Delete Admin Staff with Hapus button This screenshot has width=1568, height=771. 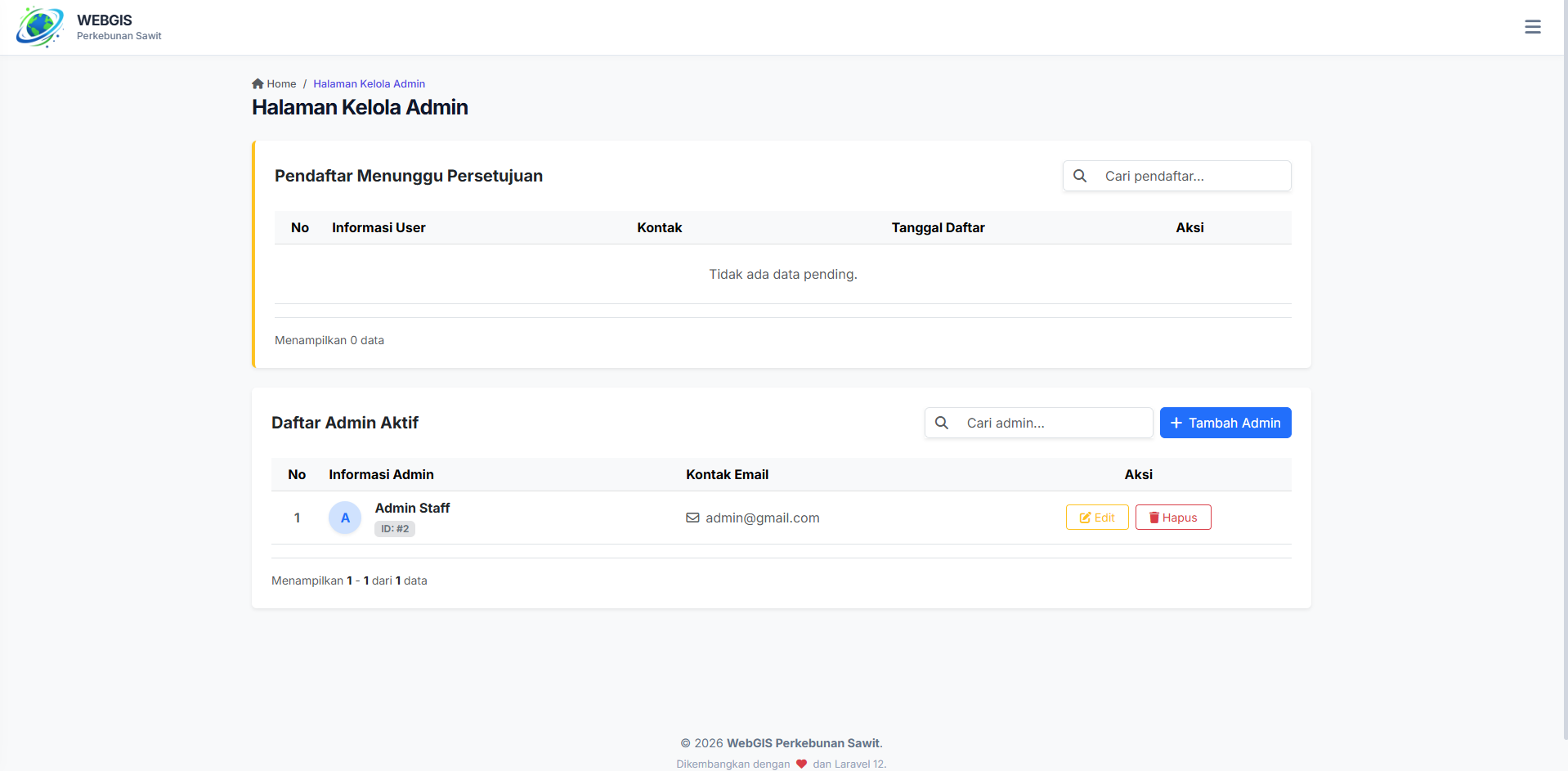[1172, 518]
